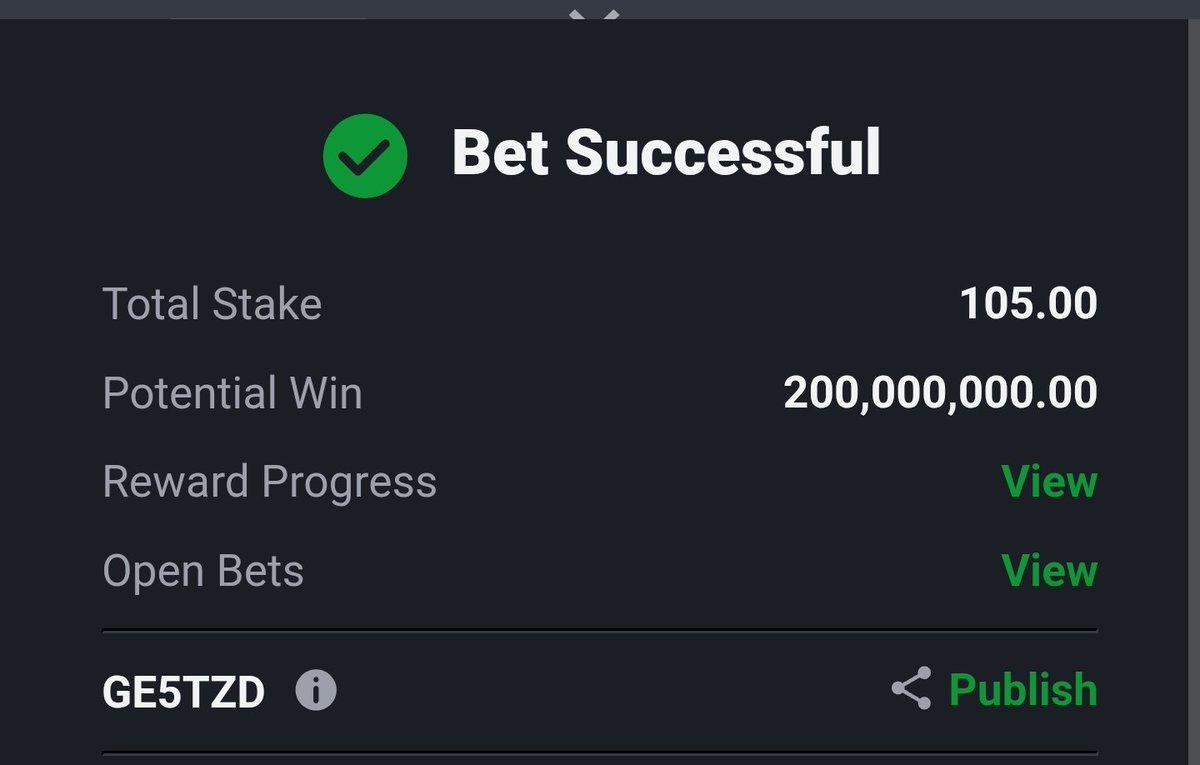Open the info icon beside GE5TZD
This screenshot has width=1200, height=765.
click(316, 691)
